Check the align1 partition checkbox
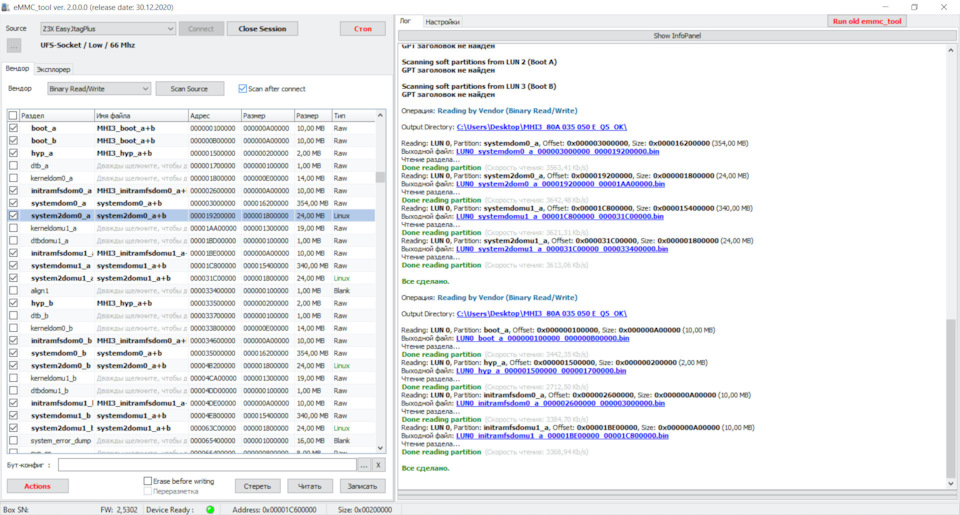960x515 pixels. [x=13, y=290]
